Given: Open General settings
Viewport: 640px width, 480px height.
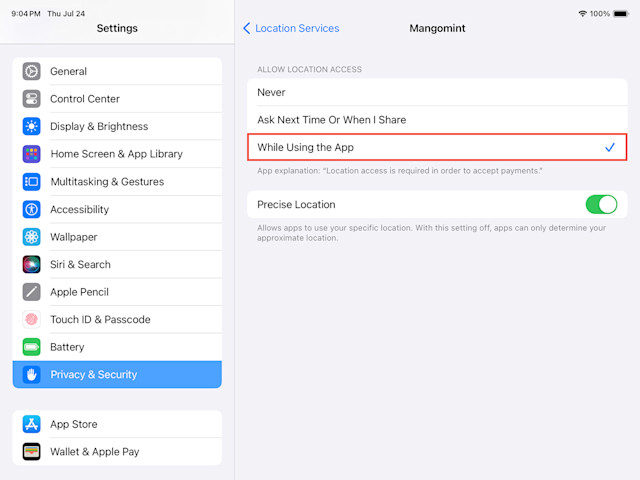Looking at the screenshot, I should pyautogui.click(x=117, y=71).
